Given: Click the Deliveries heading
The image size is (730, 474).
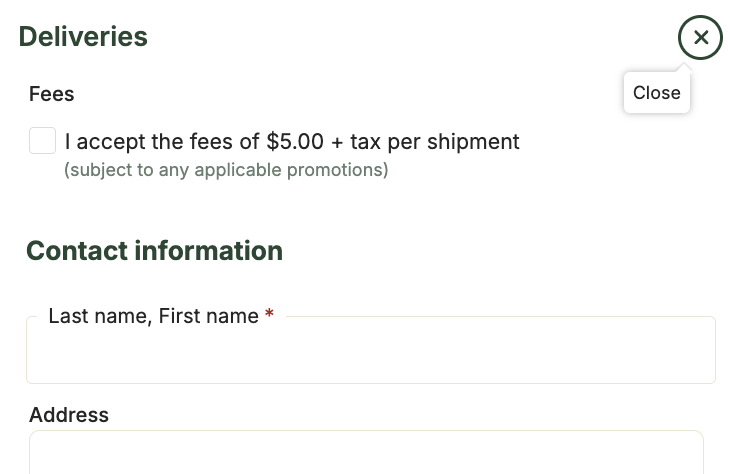Looking at the screenshot, I should (x=83, y=37).
